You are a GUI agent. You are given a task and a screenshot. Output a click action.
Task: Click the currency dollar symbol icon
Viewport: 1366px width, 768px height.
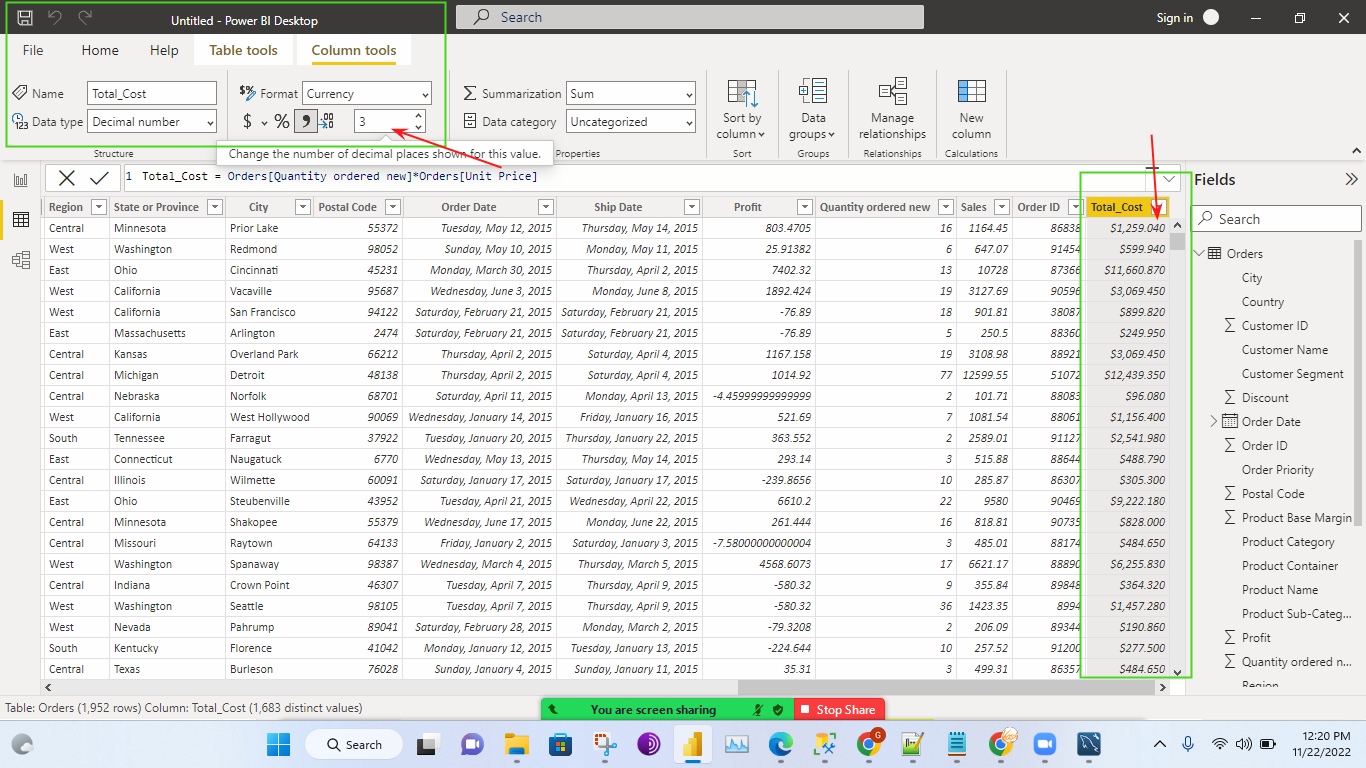click(248, 121)
